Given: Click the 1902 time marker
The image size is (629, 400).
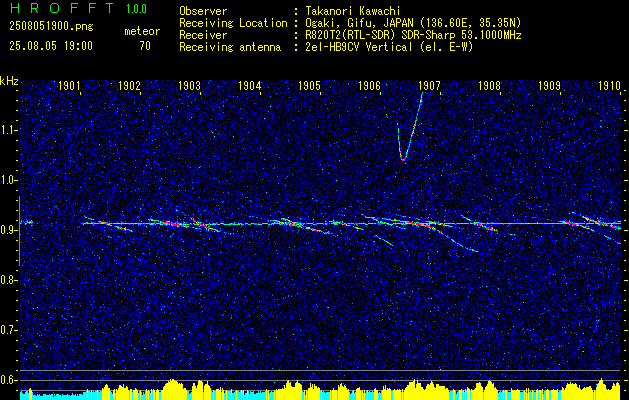Looking at the screenshot, I should 130,85.
